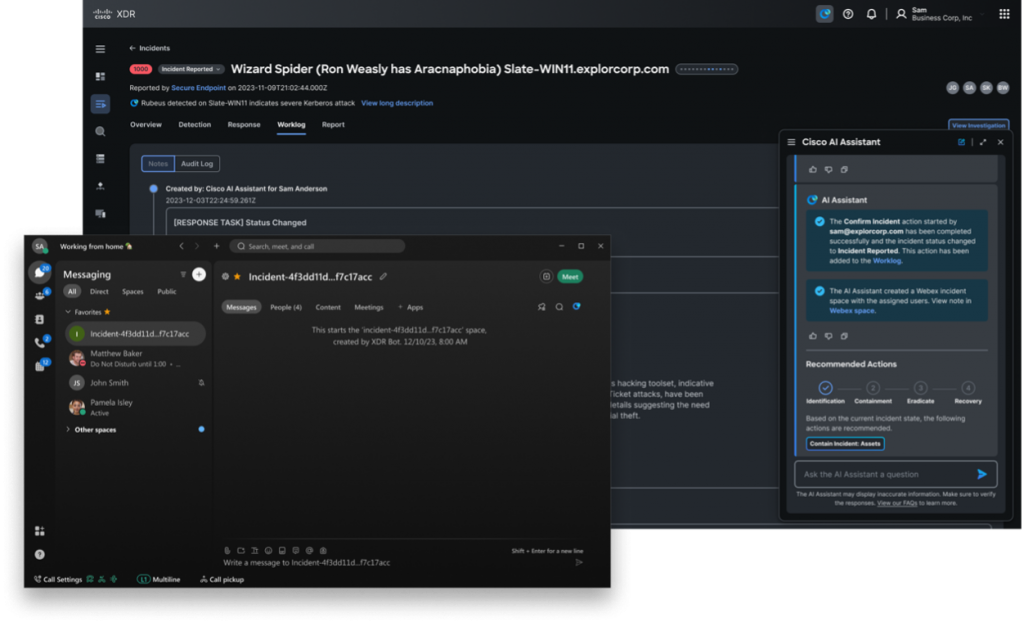Switch to the Response tab in incident
Viewport: 1024px width, 627px height.
(x=244, y=125)
